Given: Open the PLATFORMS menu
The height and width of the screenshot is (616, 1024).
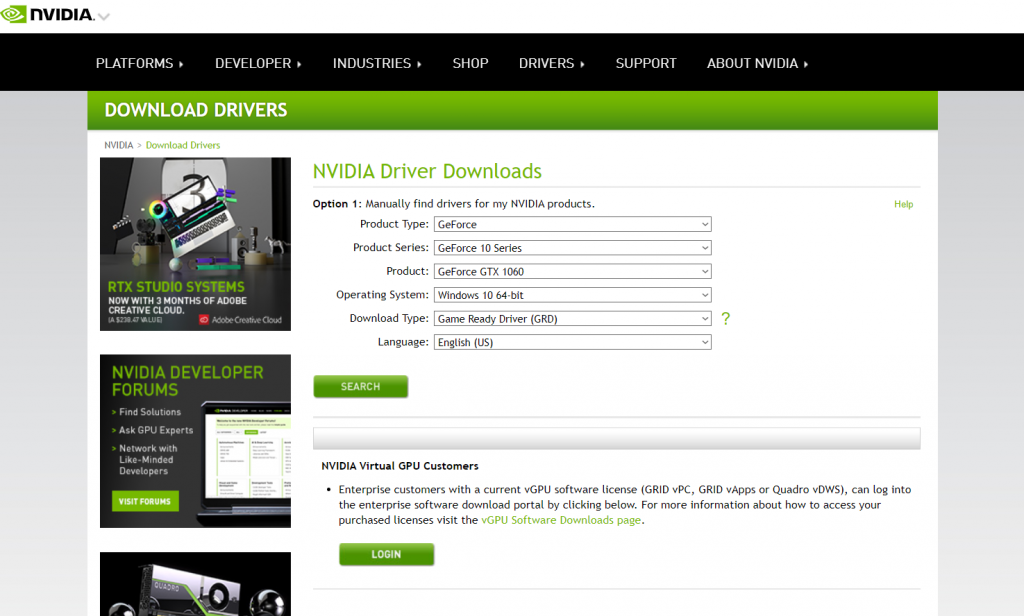Looking at the screenshot, I should [139, 63].
